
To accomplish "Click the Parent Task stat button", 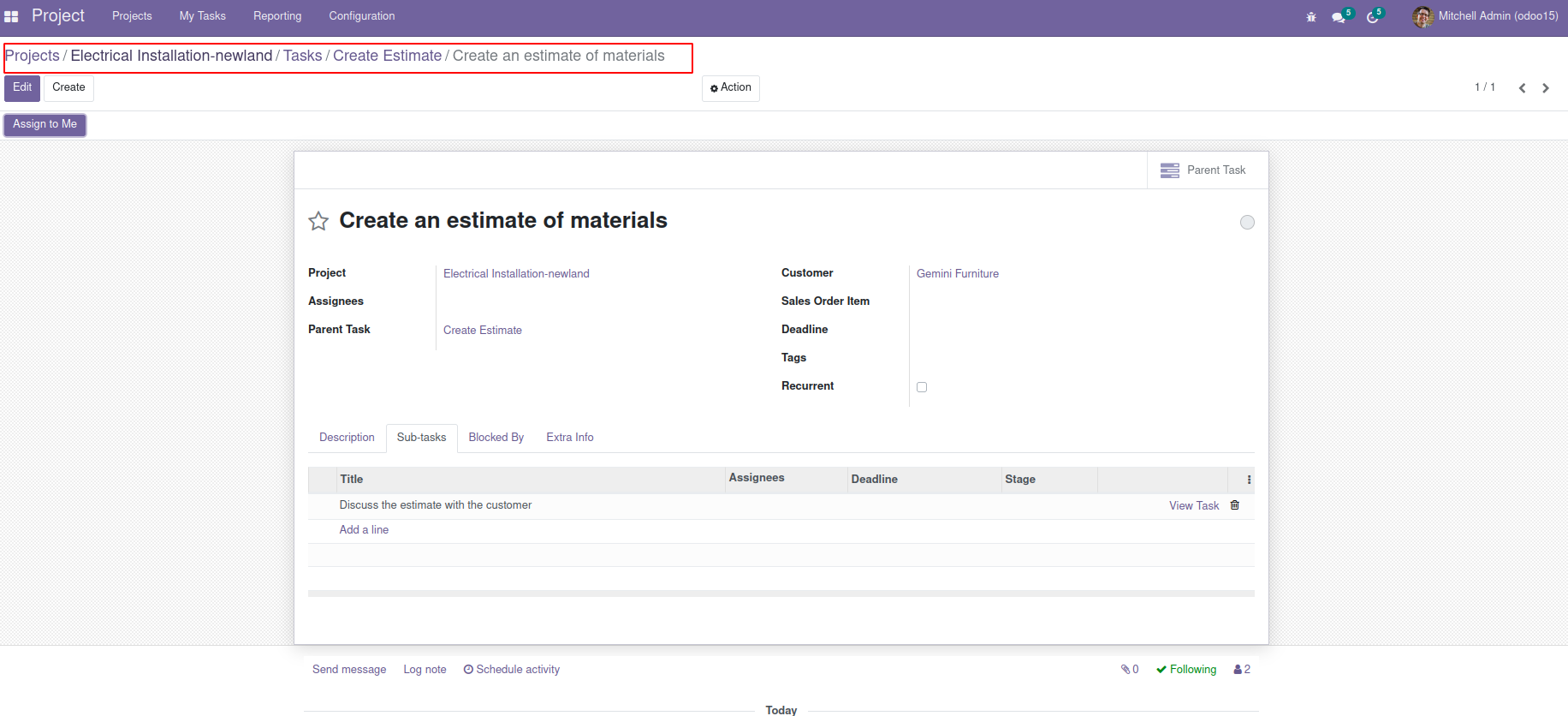I will pyautogui.click(x=1207, y=170).
